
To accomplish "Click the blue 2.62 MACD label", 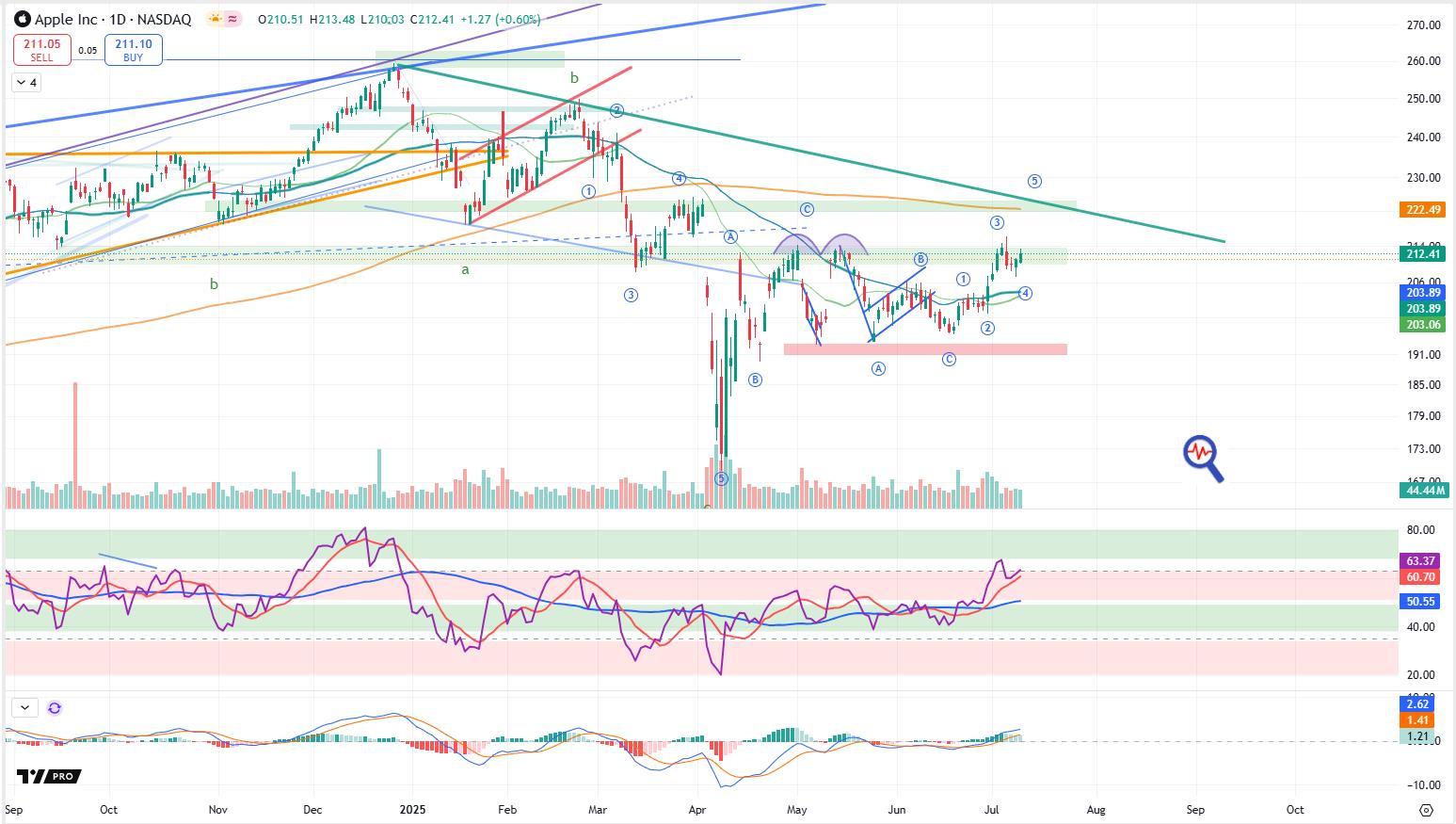I will pyautogui.click(x=1417, y=704).
